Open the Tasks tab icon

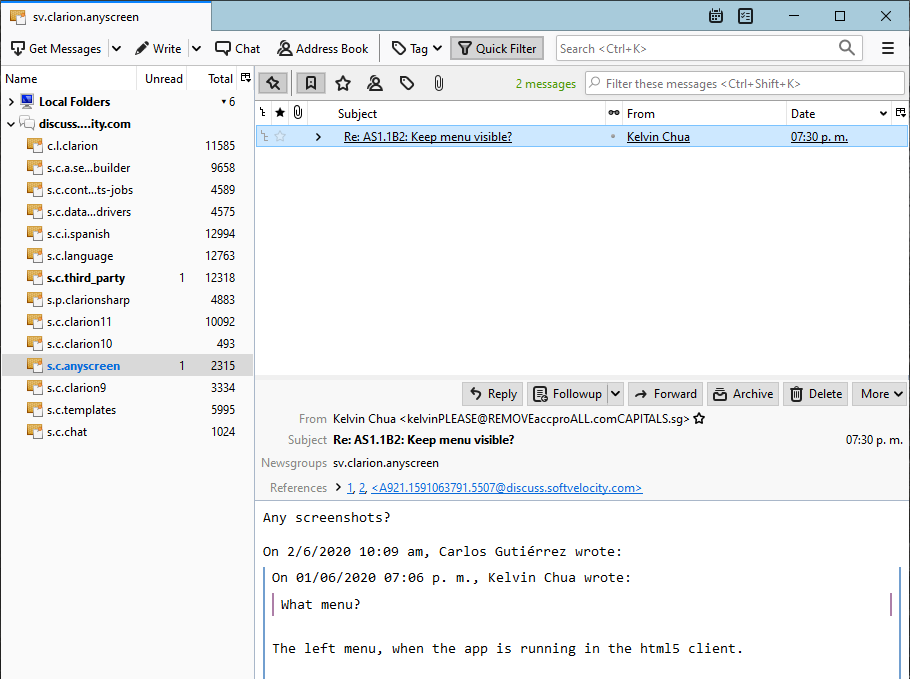[745, 16]
